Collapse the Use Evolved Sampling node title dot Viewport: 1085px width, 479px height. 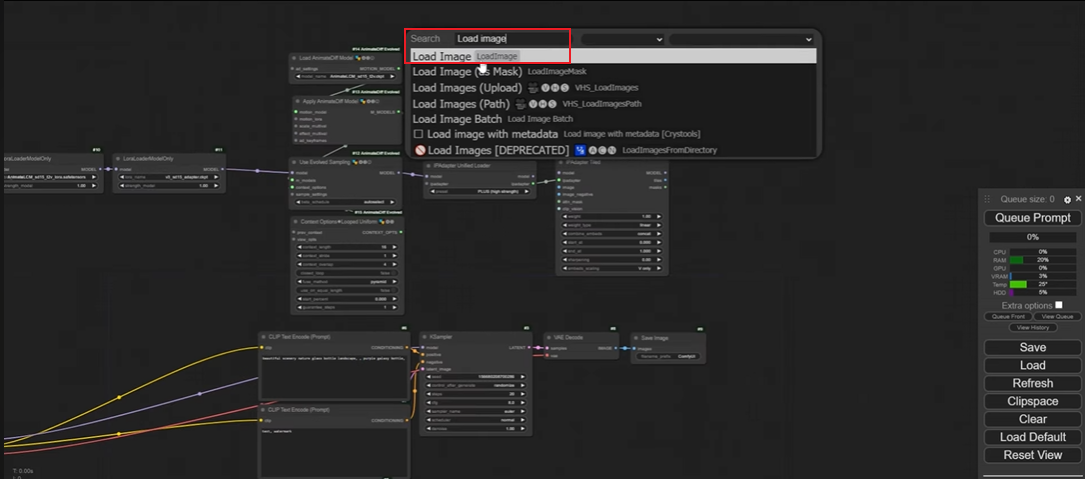click(294, 162)
